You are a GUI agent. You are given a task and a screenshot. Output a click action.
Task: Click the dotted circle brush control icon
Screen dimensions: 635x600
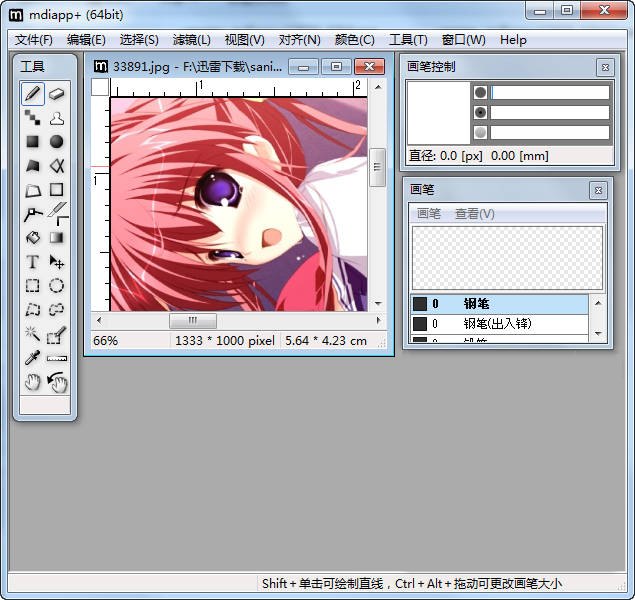click(x=480, y=112)
